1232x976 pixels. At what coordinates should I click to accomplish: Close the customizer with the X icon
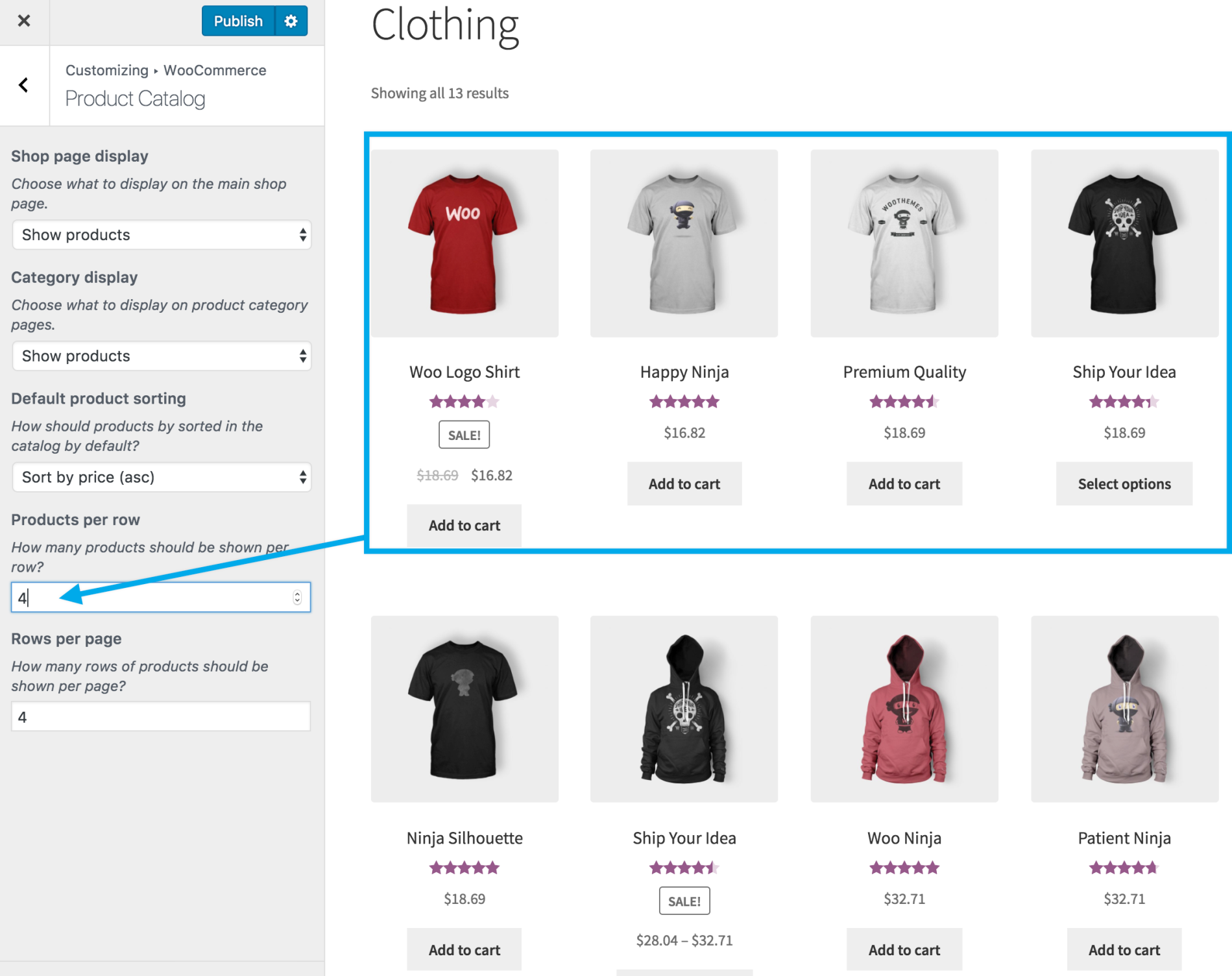pos(24,20)
